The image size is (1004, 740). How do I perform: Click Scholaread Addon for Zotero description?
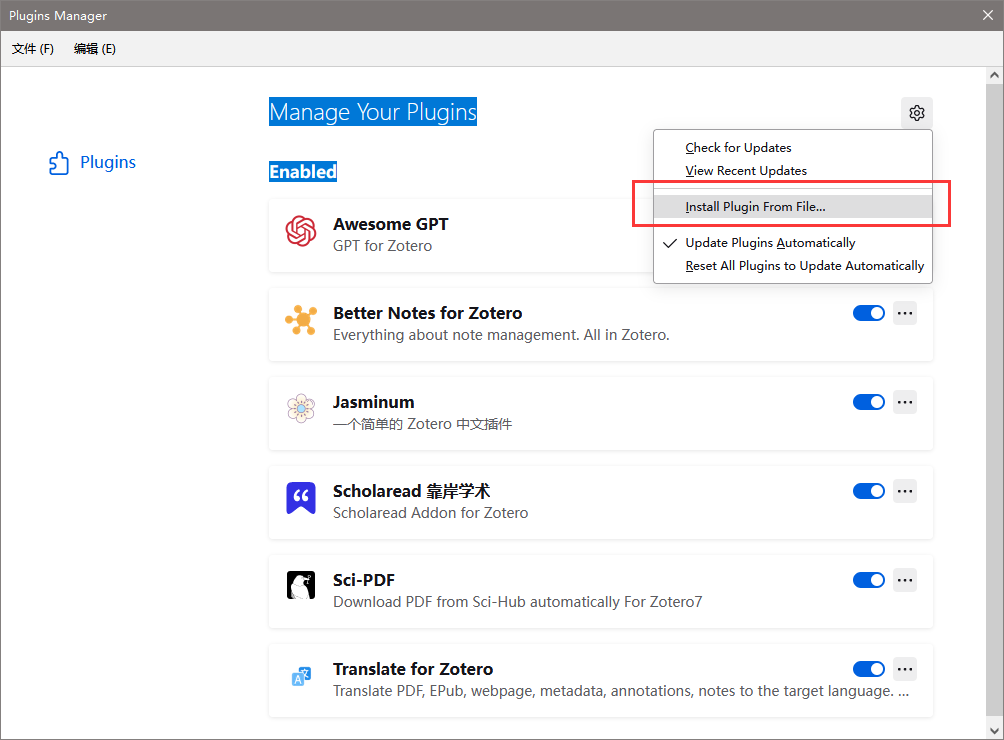pyautogui.click(x=430, y=513)
